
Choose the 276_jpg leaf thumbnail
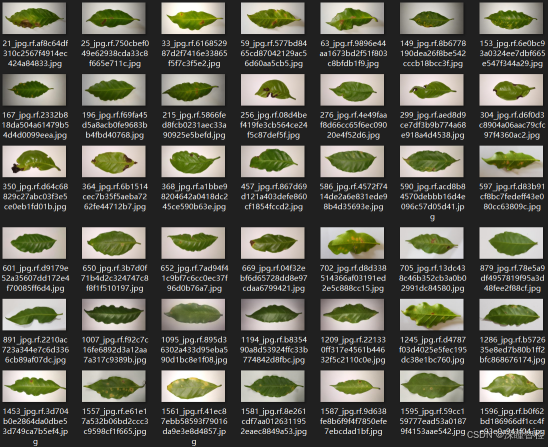pyautogui.click(x=352, y=89)
